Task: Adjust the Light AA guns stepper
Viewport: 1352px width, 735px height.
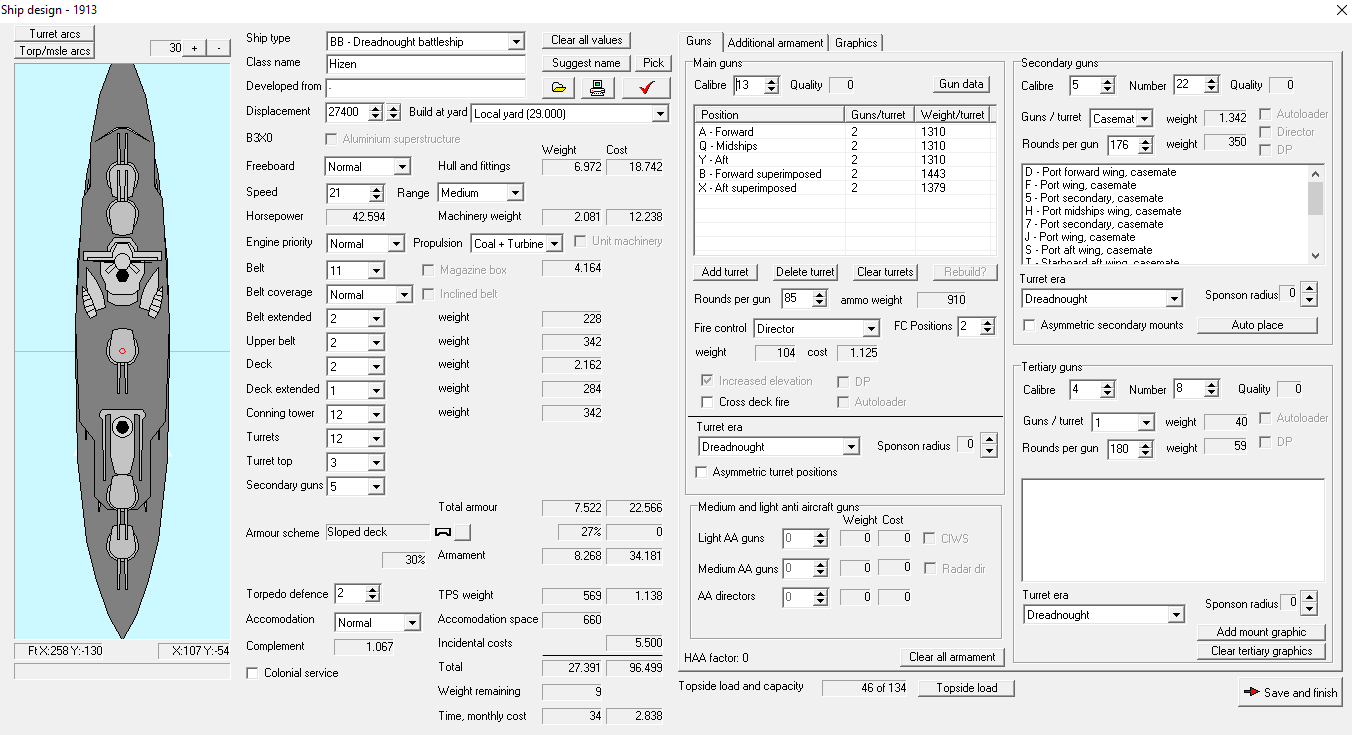Action: pyautogui.click(x=821, y=539)
